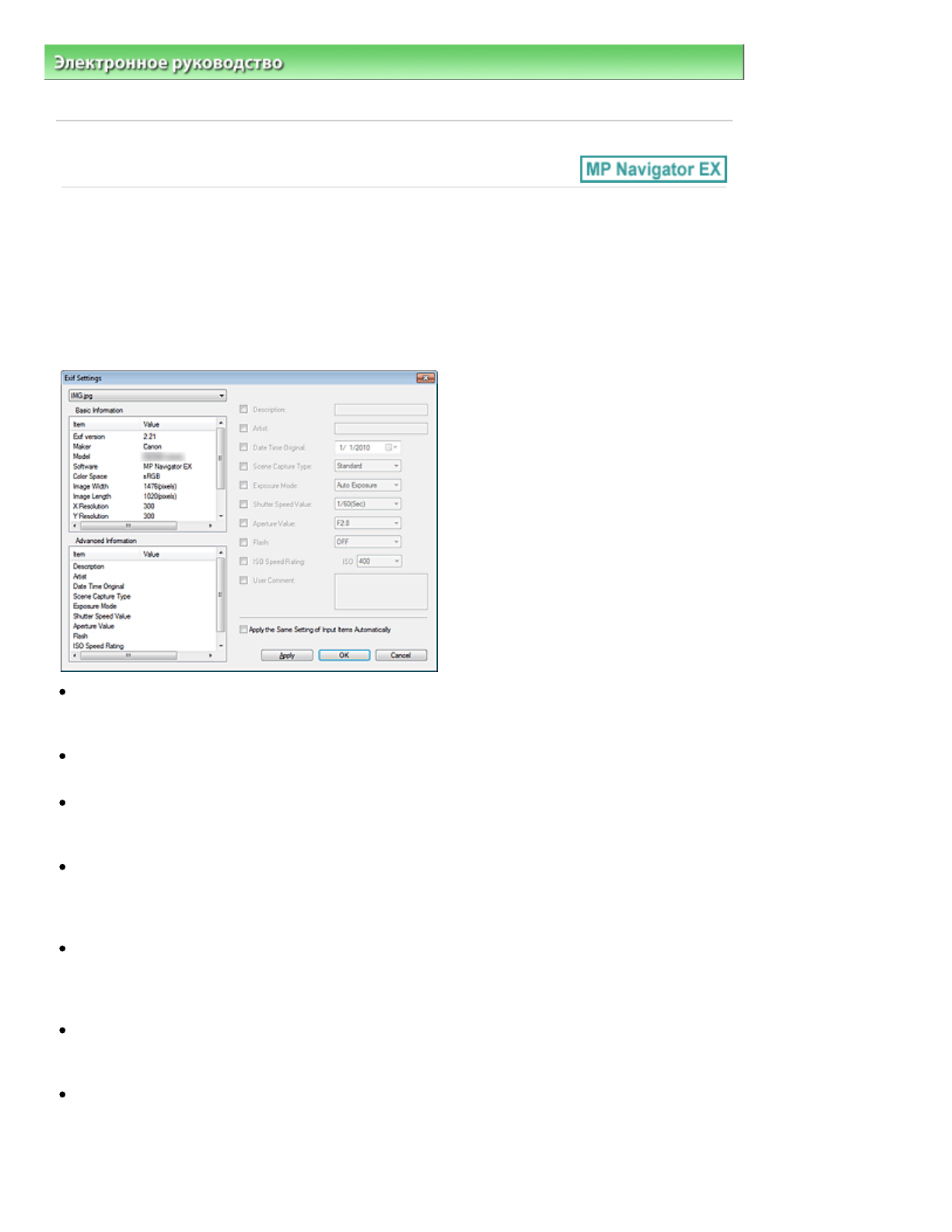Viewport: 952px width, 1232px height.
Task: Open the Date Time Original calendar picker
Action: click(390, 447)
